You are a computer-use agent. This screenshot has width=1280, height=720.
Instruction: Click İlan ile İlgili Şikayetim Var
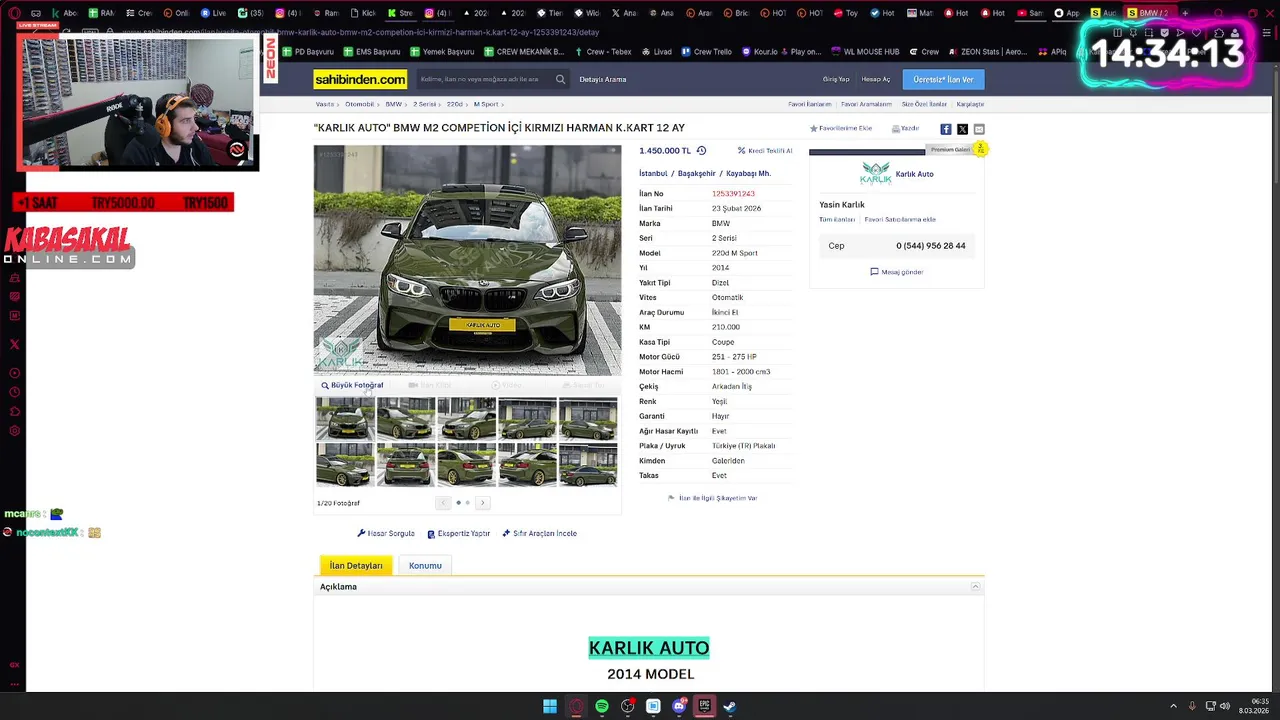coord(712,498)
